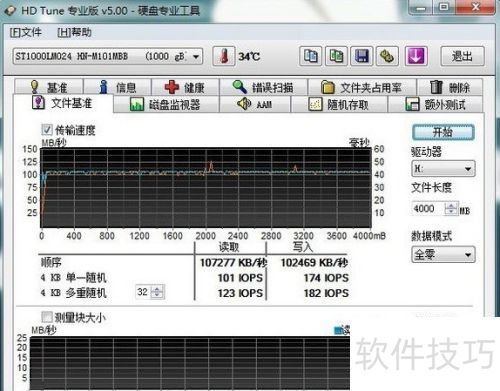Click the 开始 start button
The height and width of the screenshot is (391, 500).
[x=443, y=132]
